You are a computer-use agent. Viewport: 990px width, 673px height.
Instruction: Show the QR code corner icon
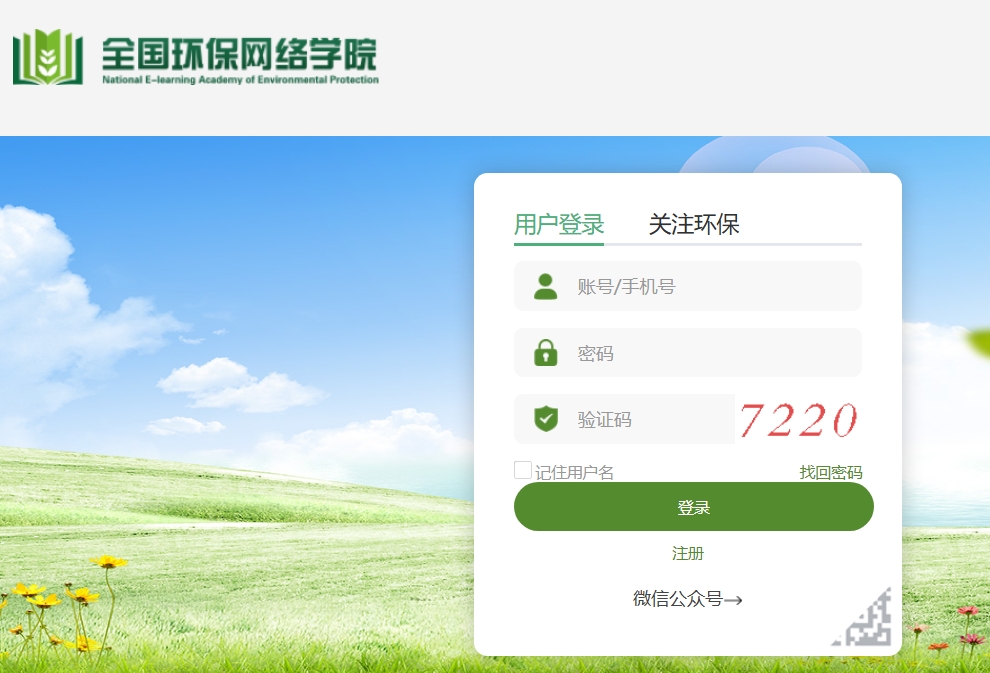tap(862, 617)
